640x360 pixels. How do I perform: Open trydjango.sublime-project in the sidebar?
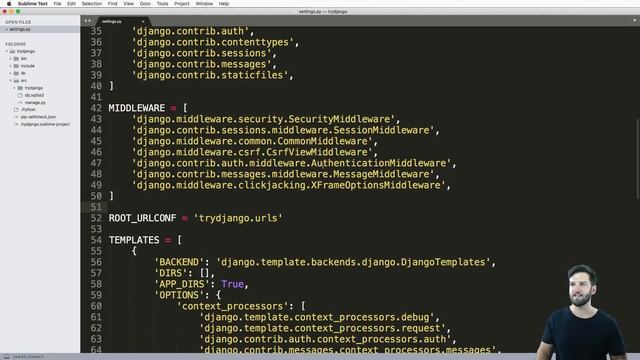tap(45, 124)
